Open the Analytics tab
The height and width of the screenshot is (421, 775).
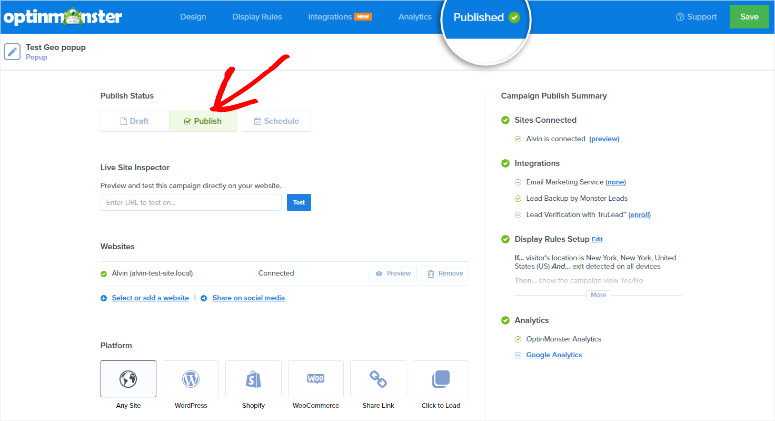tap(415, 17)
